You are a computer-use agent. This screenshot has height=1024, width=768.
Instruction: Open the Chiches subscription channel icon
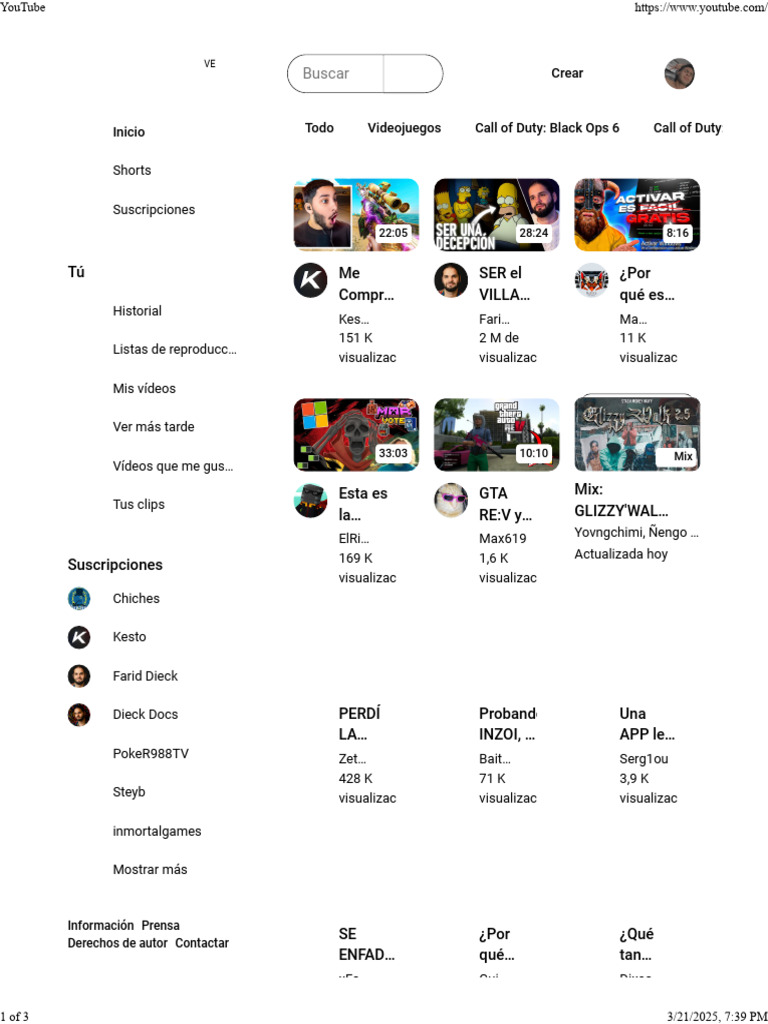point(79,598)
